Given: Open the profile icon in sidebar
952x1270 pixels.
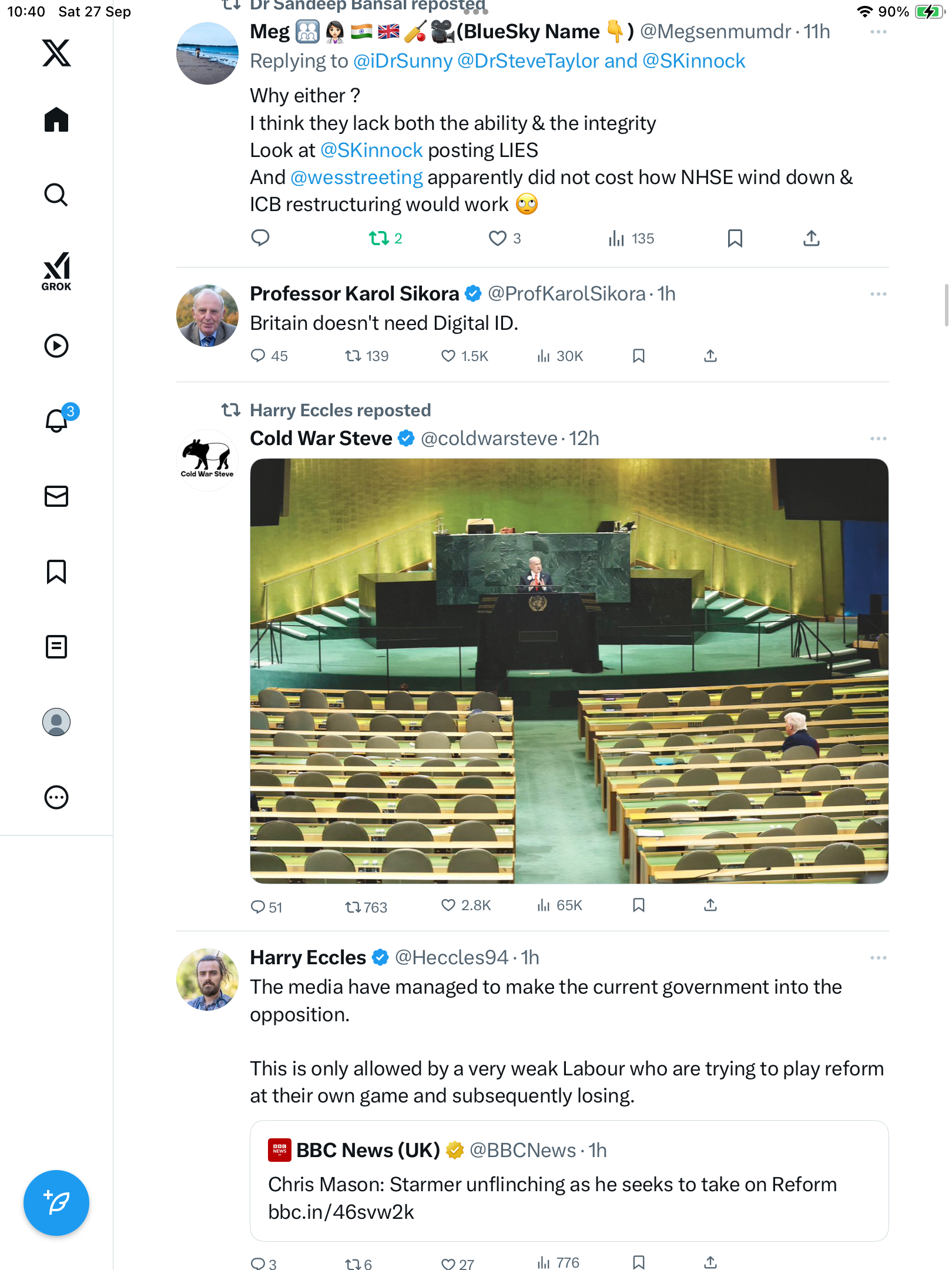Looking at the screenshot, I should [x=56, y=722].
